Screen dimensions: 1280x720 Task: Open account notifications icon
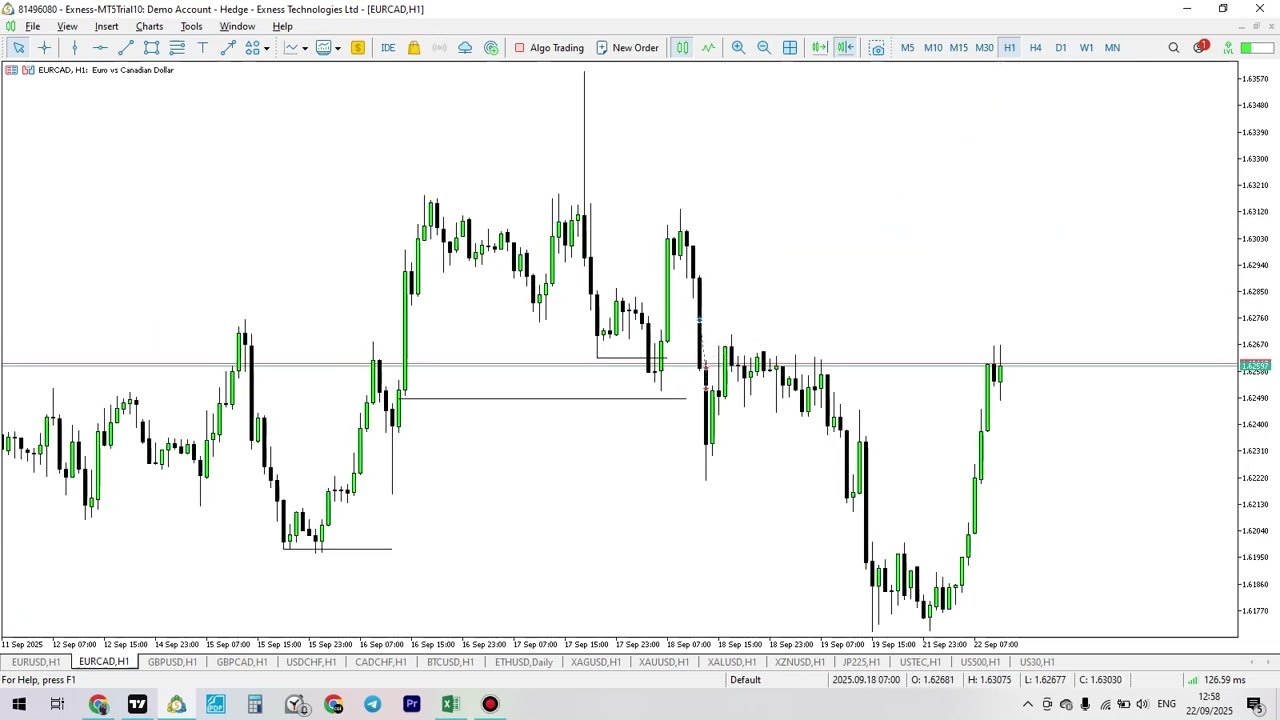coord(1200,47)
